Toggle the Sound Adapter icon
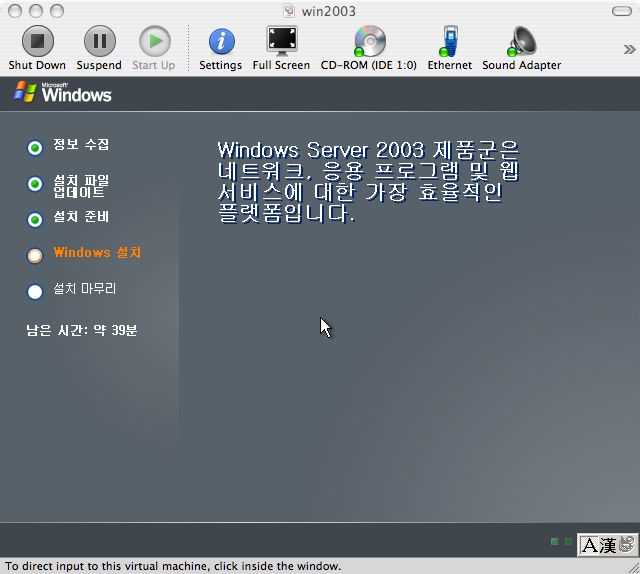The image size is (640, 574). click(x=522, y=41)
